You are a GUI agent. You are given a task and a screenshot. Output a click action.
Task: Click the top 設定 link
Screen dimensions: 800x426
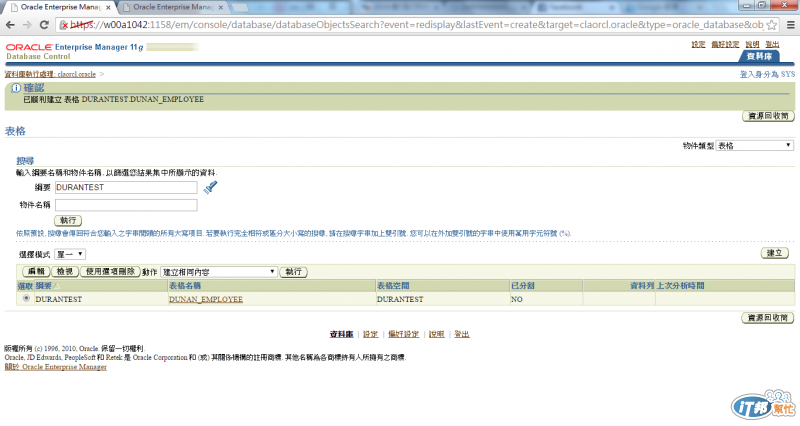[698, 44]
